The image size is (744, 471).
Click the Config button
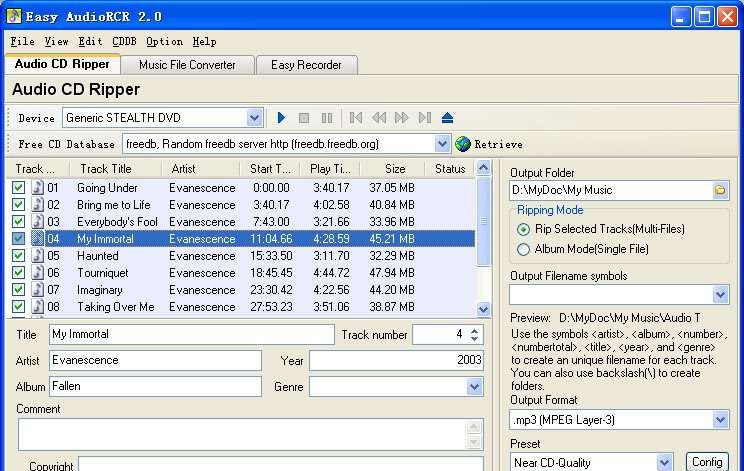707,462
